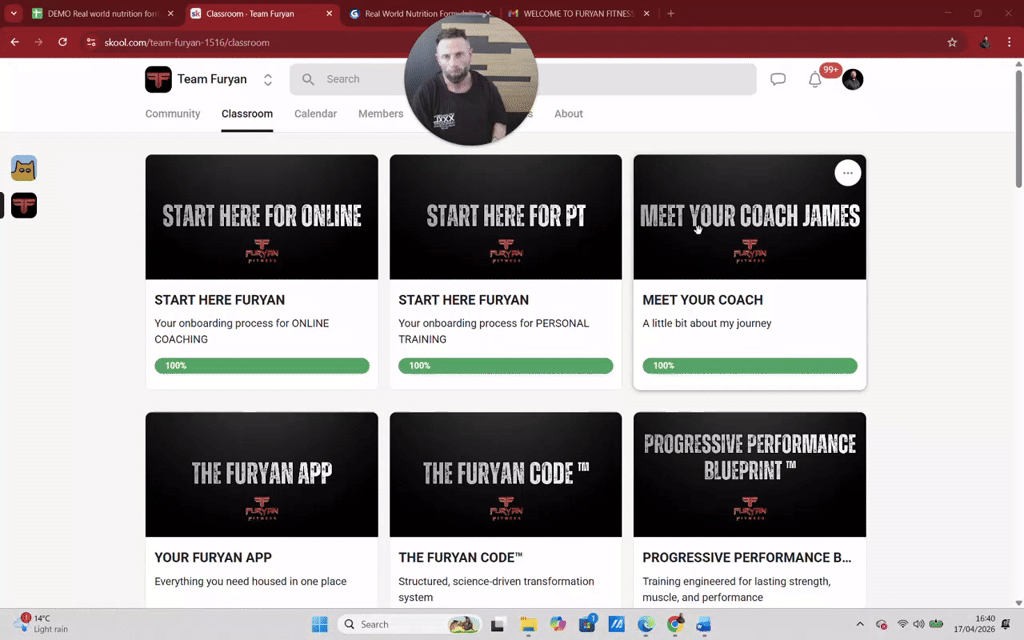Select the Team Furyan logo in left sidebar
Viewport: 1024px width, 640px height.
coord(23,205)
